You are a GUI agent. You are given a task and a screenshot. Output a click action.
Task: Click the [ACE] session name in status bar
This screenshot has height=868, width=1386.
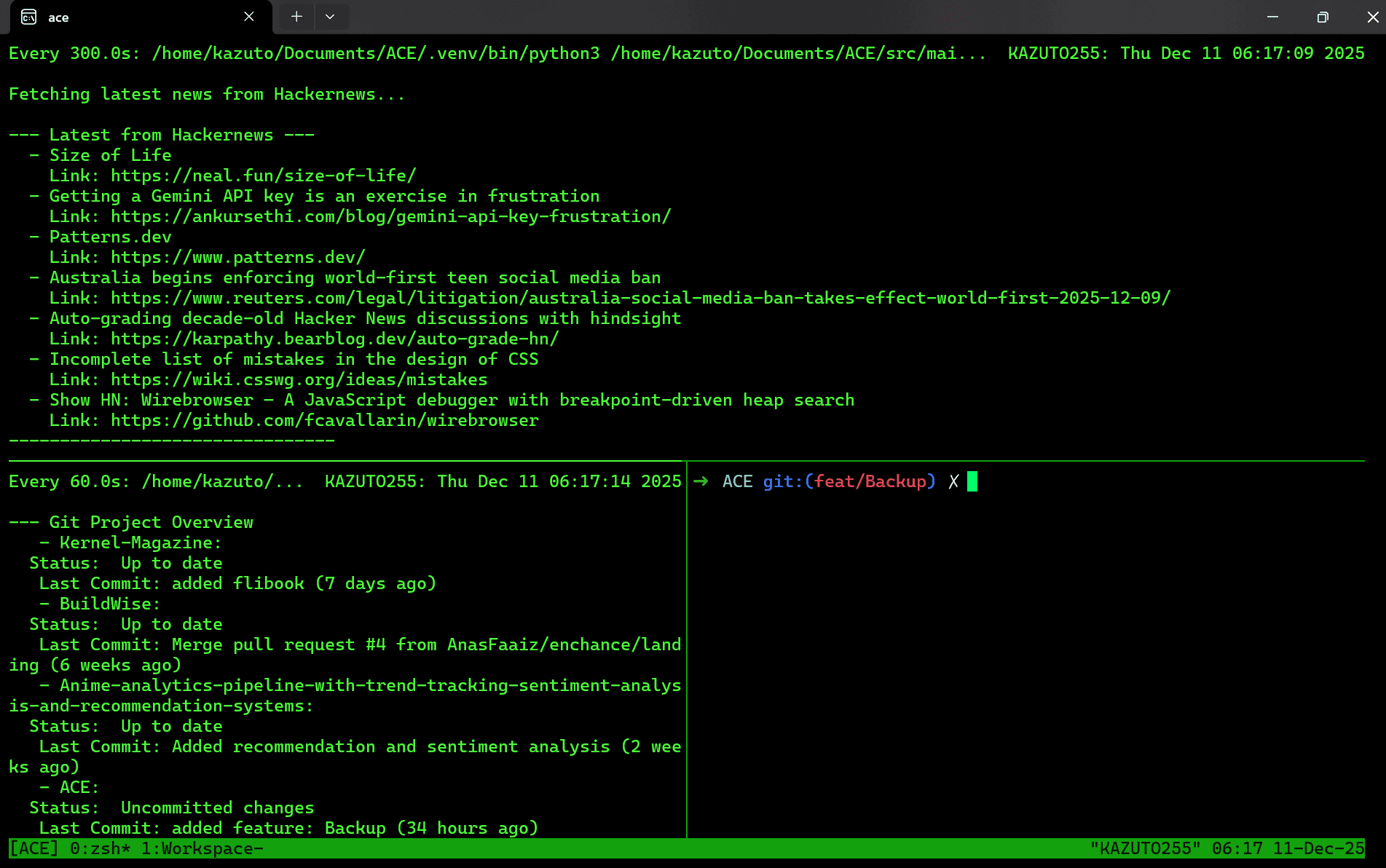[34, 848]
